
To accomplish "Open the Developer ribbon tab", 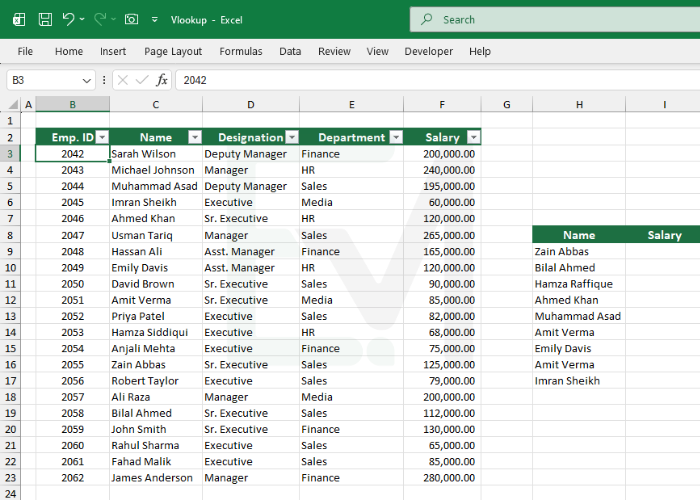I will 429,51.
